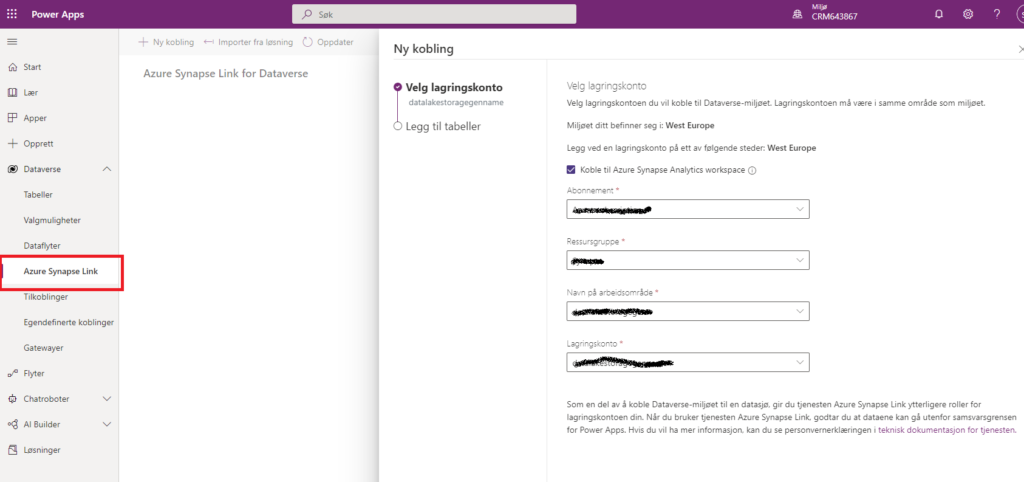Open the settings gear
The image size is (1024, 482).
(968, 14)
